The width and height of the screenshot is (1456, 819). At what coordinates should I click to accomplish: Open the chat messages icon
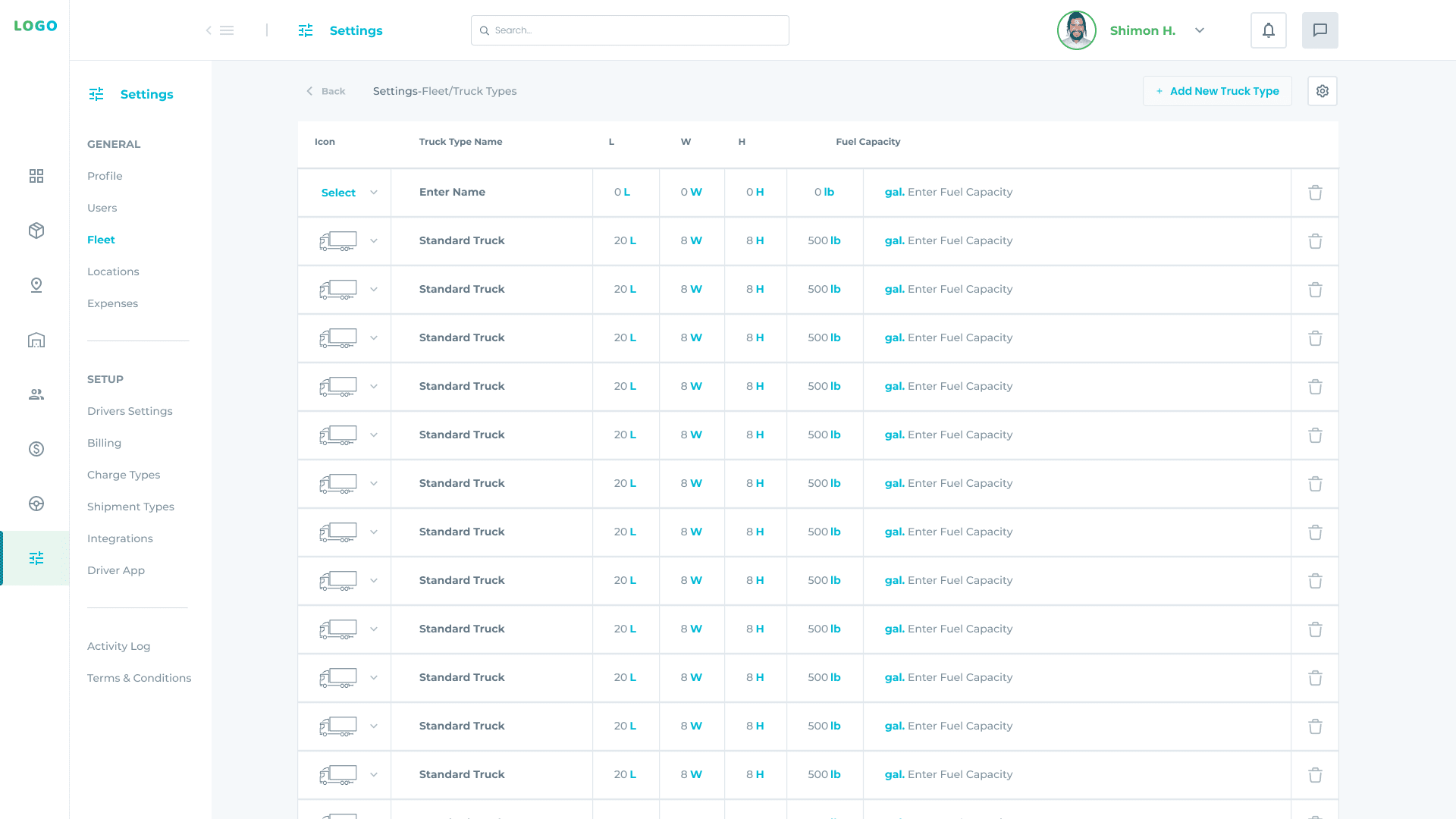tap(1319, 30)
